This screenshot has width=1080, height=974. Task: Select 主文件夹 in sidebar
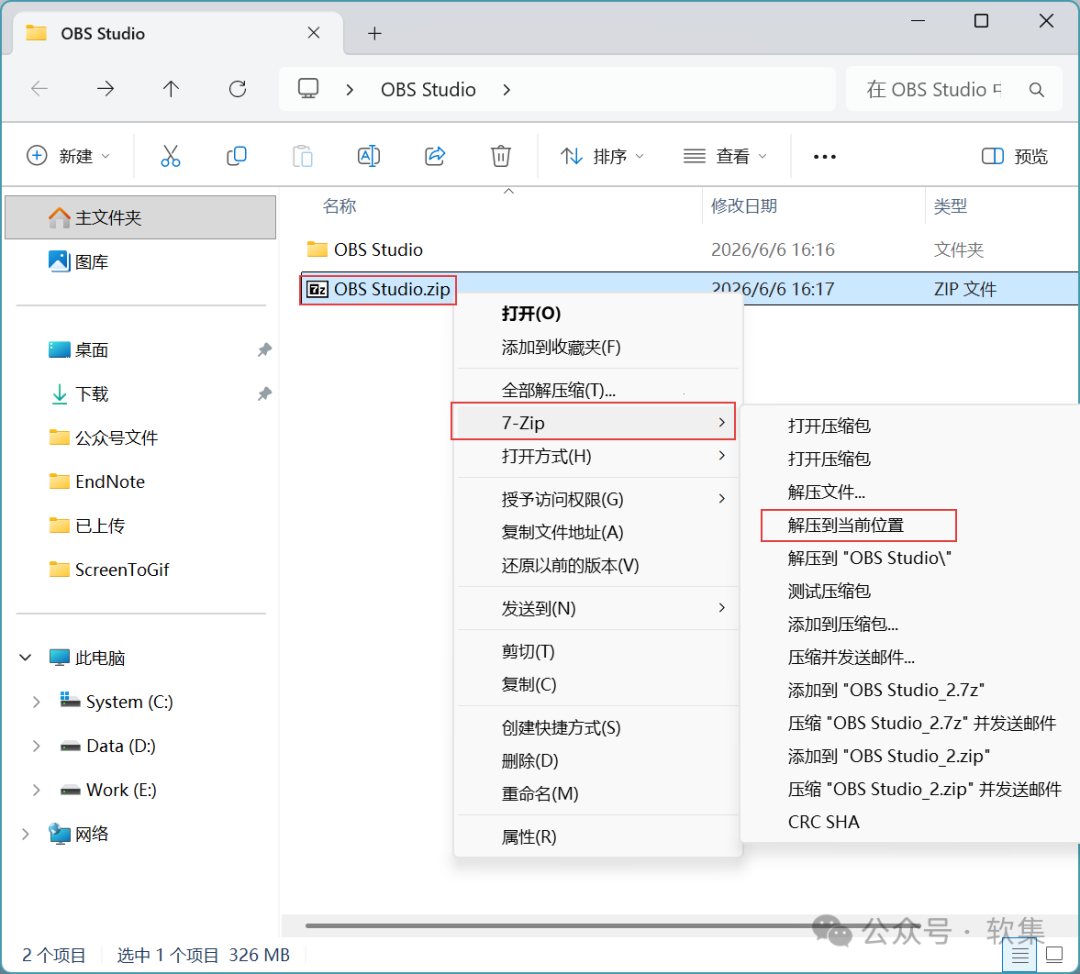[141, 218]
